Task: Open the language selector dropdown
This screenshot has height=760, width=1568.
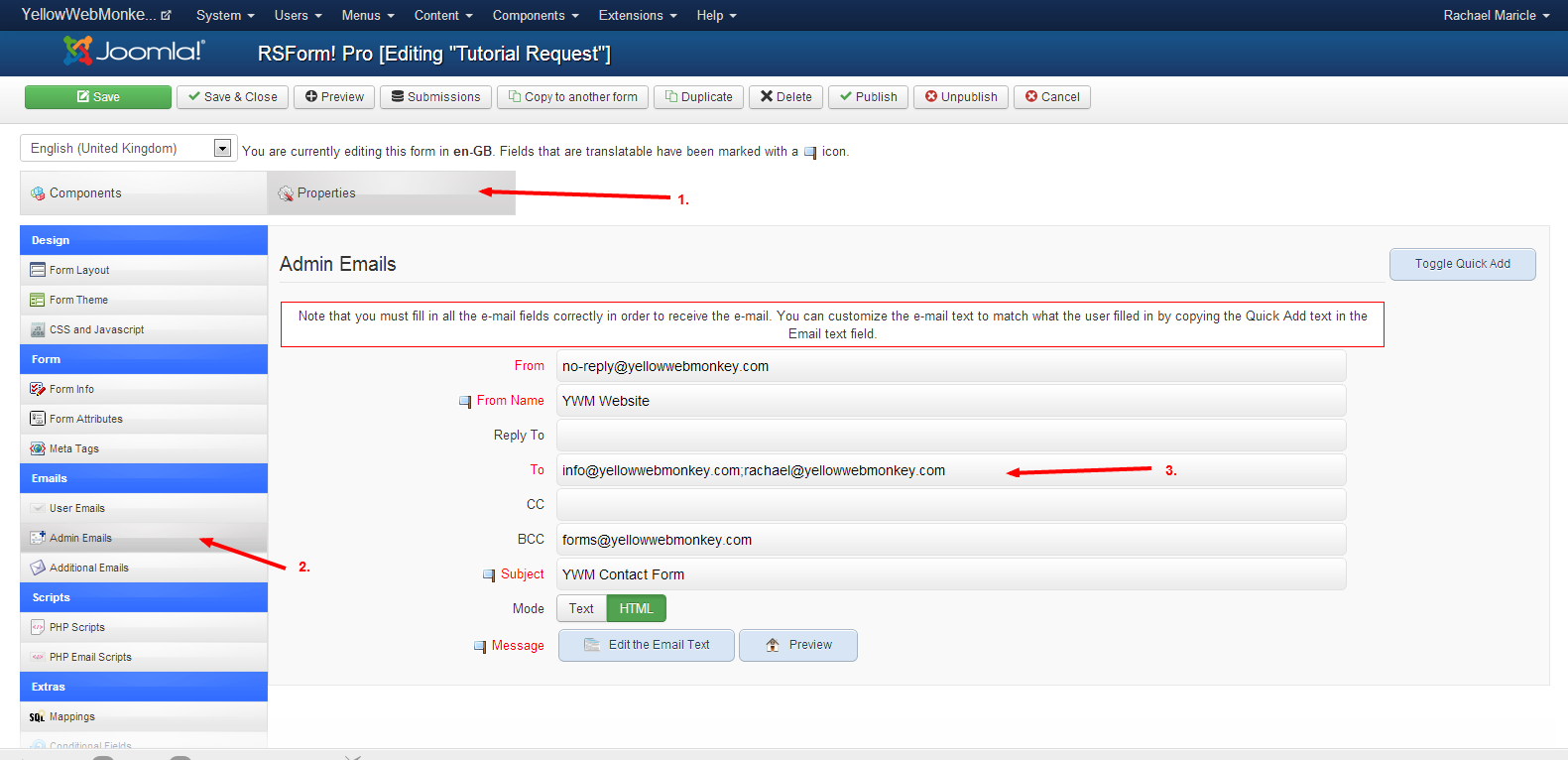Action: pyautogui.click(x=128, y=148)
